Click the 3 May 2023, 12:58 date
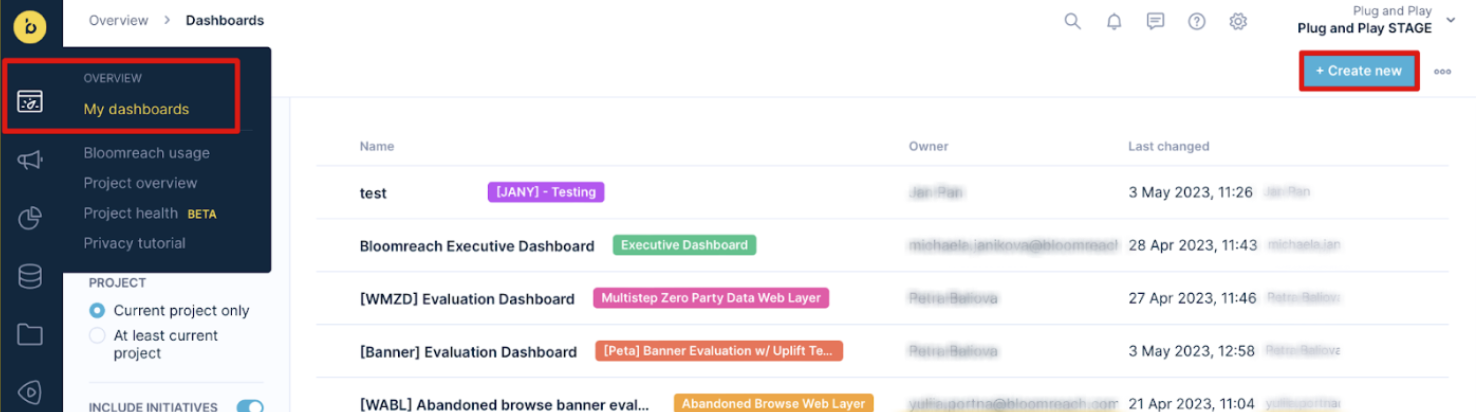The height and width of the screenshot is (412, 1476). [x=1191, y=351]
